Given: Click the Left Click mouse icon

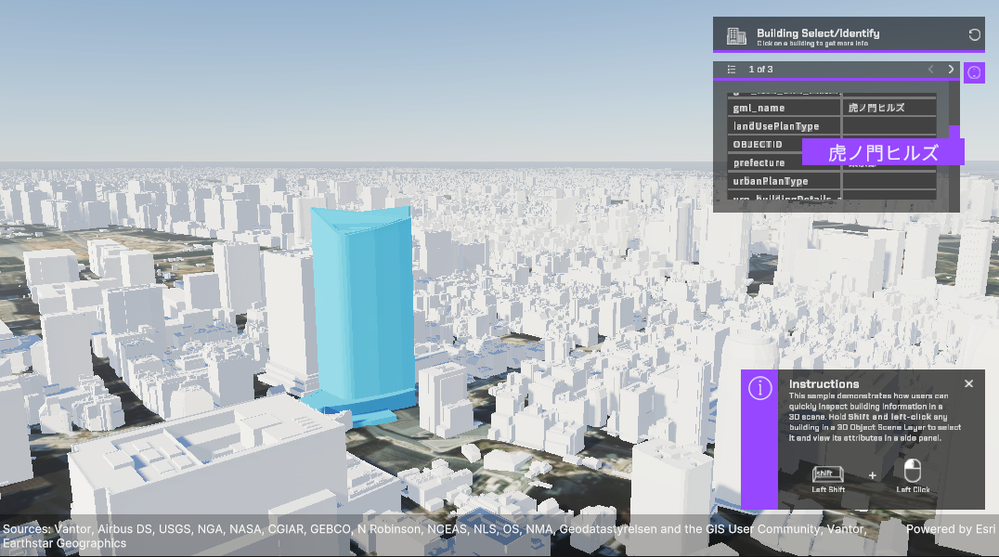Looking at the screenshot, I should pyautogui.click(x=912, y=471).
